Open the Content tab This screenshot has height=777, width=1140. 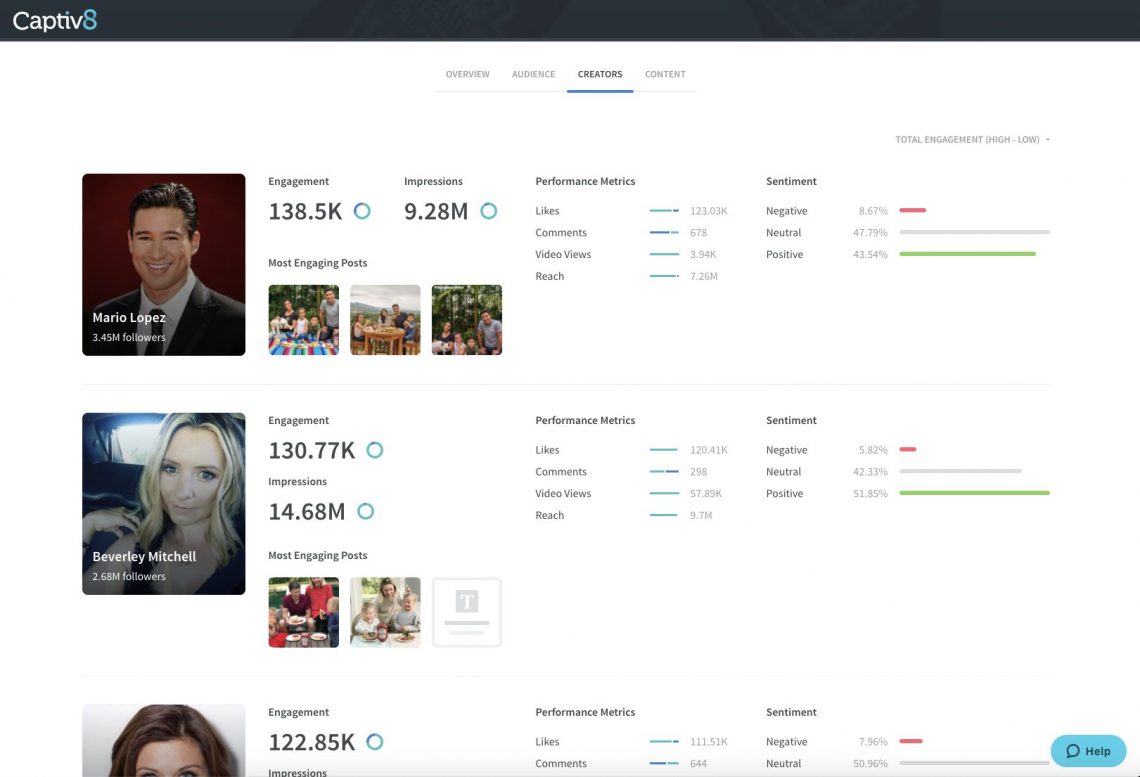pyautogui.click(x=665, y=74)
